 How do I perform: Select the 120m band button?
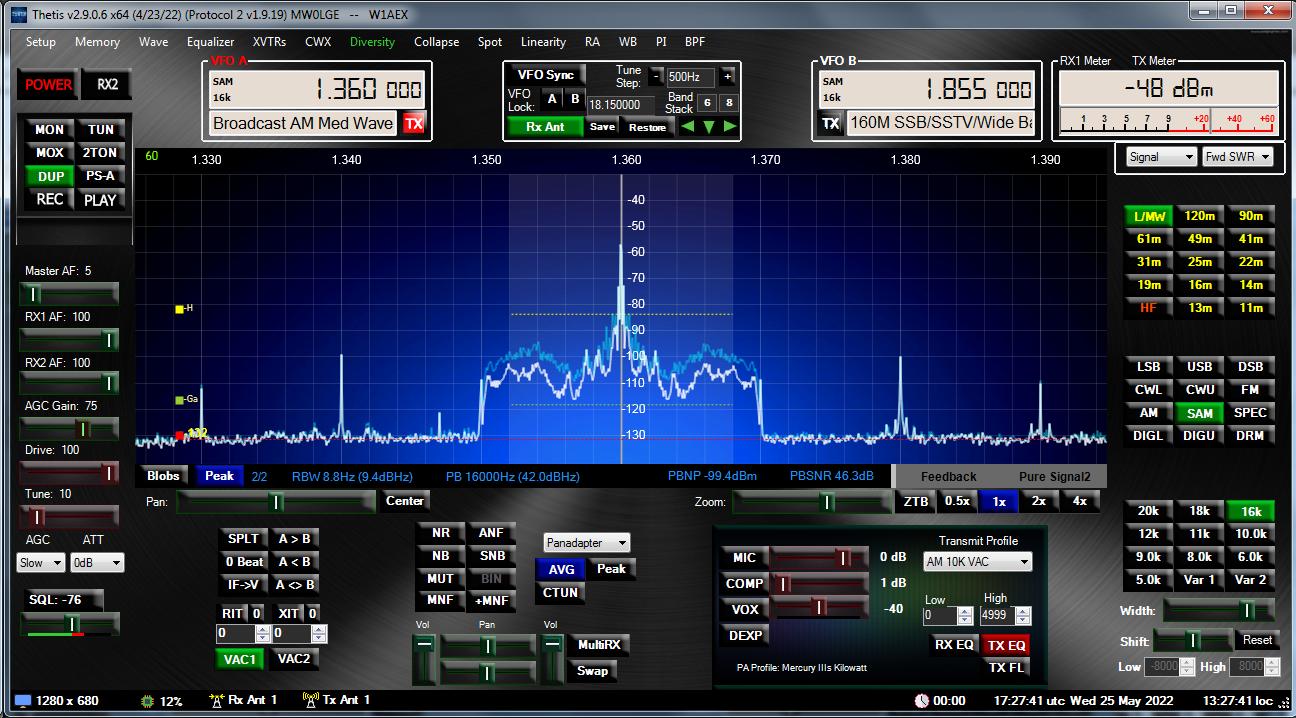click(x=1199, y=216)
